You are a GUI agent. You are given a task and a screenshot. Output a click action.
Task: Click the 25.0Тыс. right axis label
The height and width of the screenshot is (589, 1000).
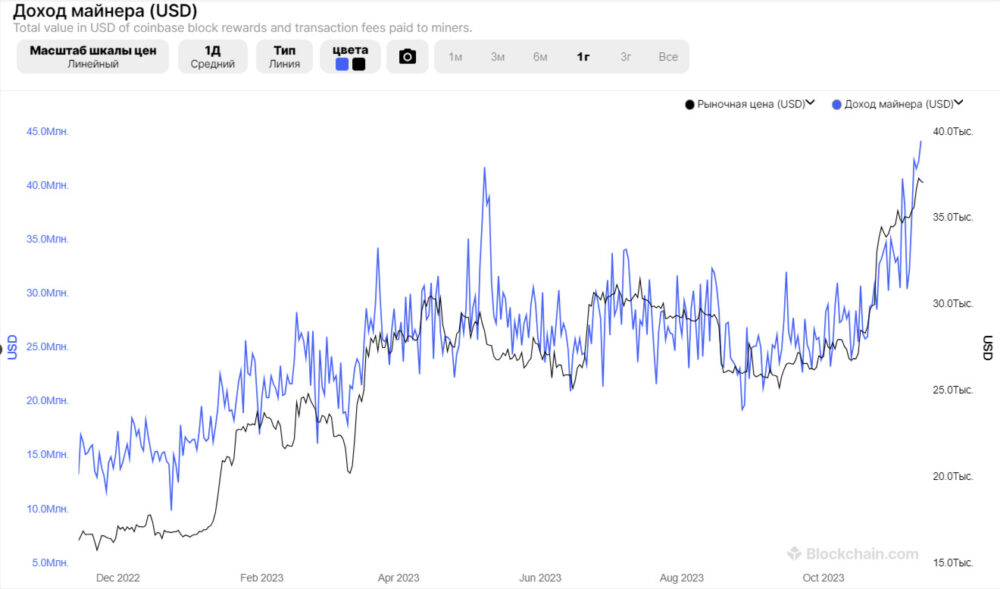953,390
